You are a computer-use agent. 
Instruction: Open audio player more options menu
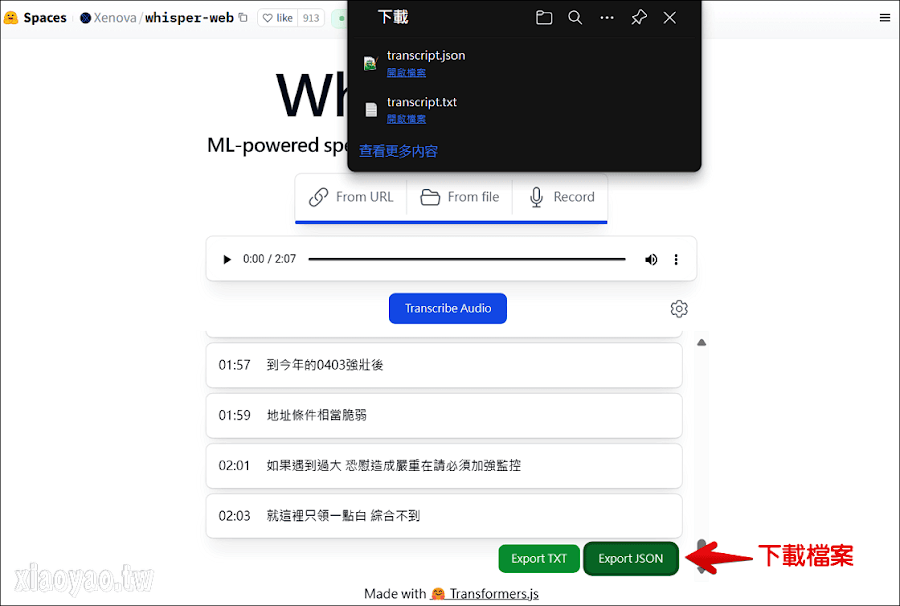pyautogui.click(x=676, y=259)
